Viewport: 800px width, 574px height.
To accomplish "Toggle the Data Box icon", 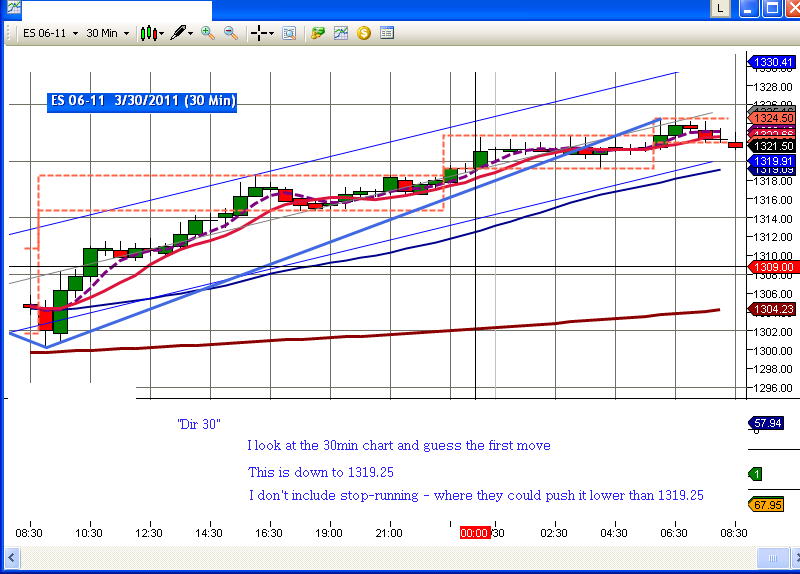I will point(289,33).
